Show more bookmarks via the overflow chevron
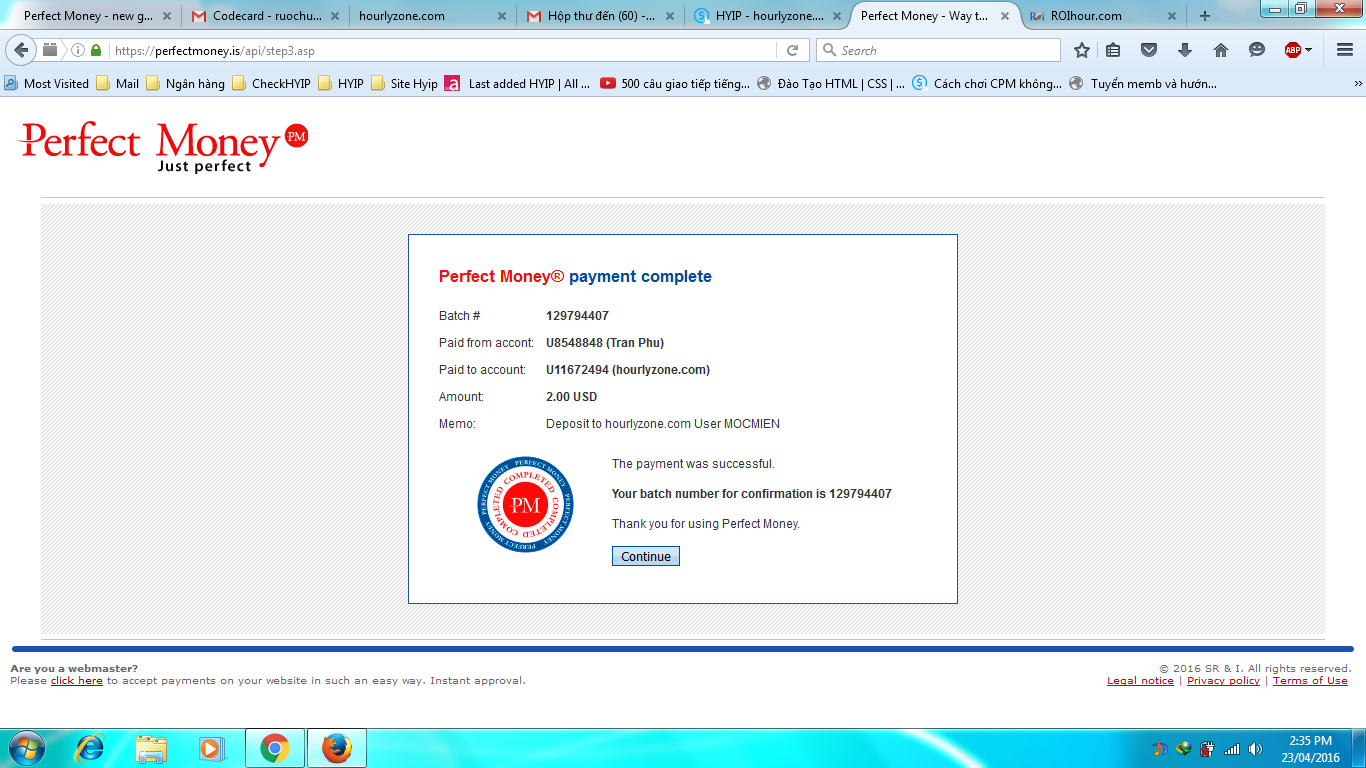The width and height of the screenshot is (1366, 768). (1357, 84)
